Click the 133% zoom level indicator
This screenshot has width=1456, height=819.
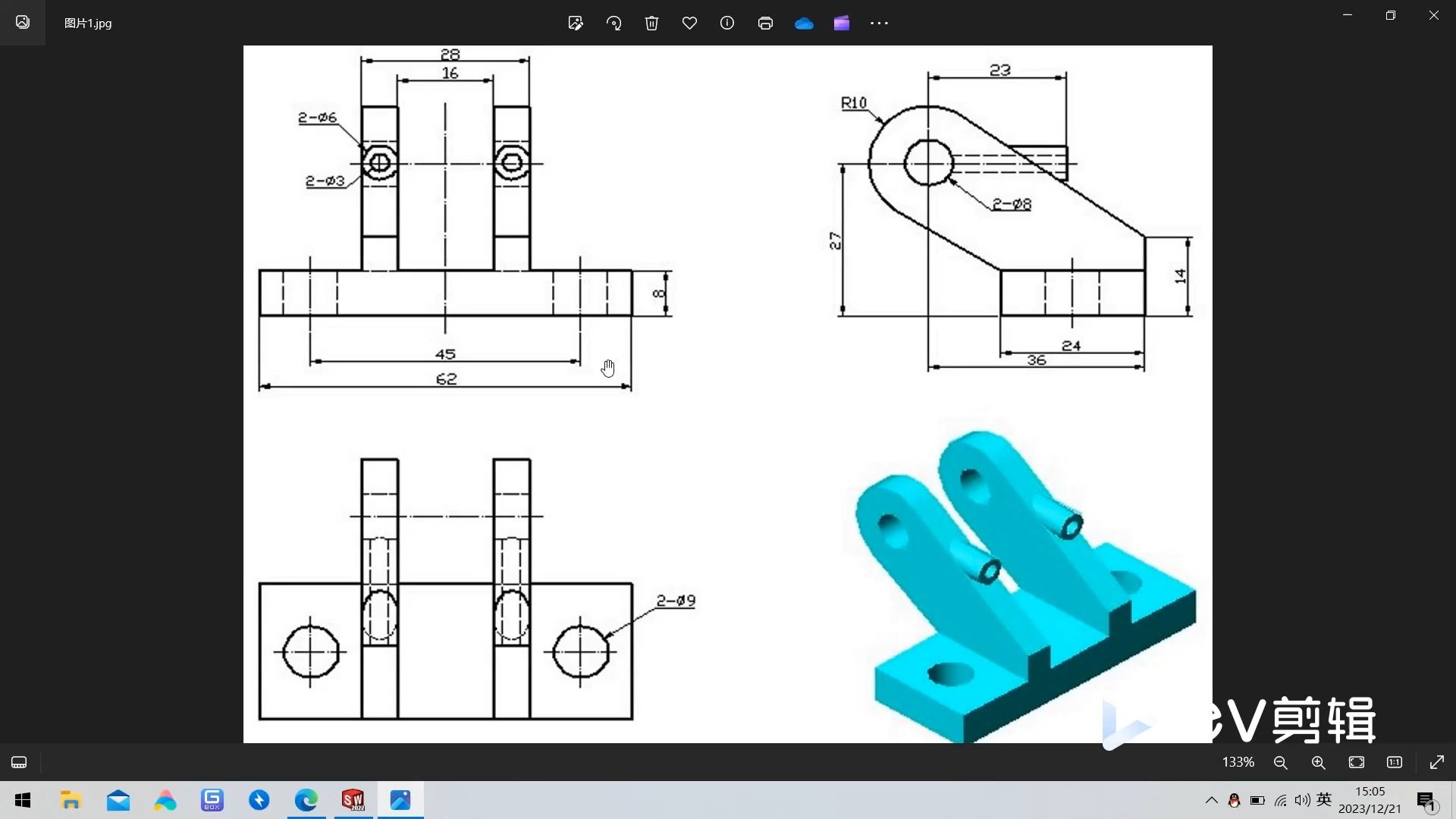coord(1238,762)
